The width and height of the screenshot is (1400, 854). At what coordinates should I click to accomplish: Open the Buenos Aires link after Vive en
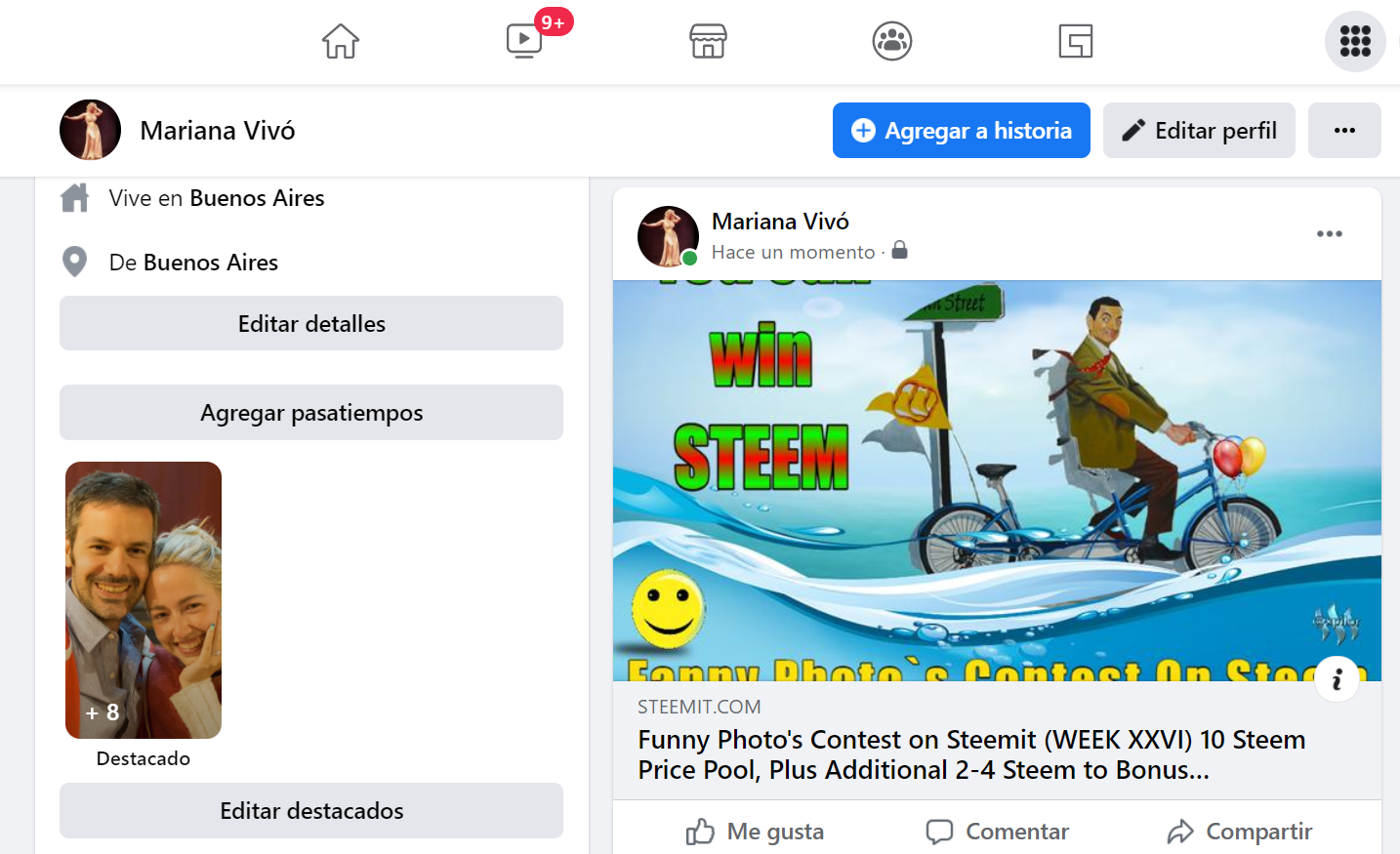[258, 198]
